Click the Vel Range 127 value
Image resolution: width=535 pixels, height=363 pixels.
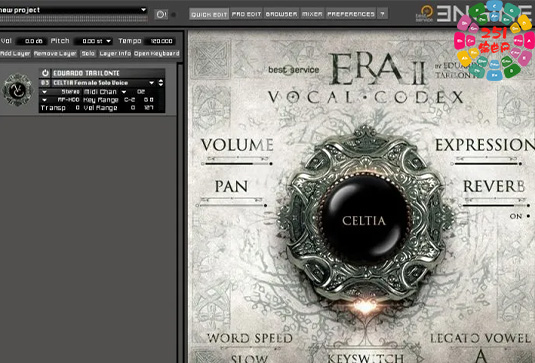coord(149,108)
